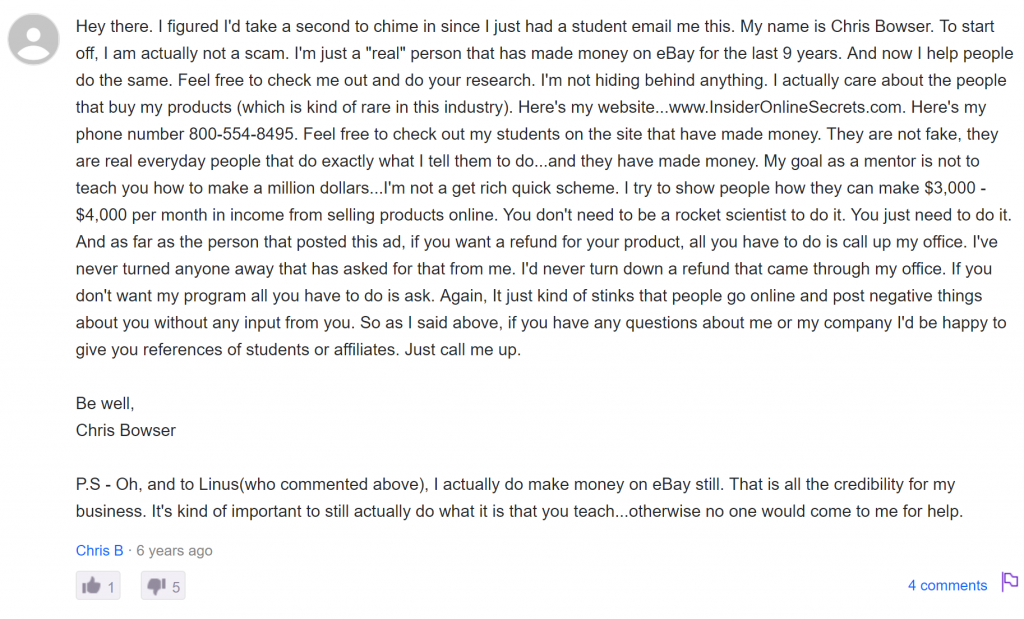Click the phone number 800-554-8495
Screen dimensions: 1024x619
coord(241,134)
